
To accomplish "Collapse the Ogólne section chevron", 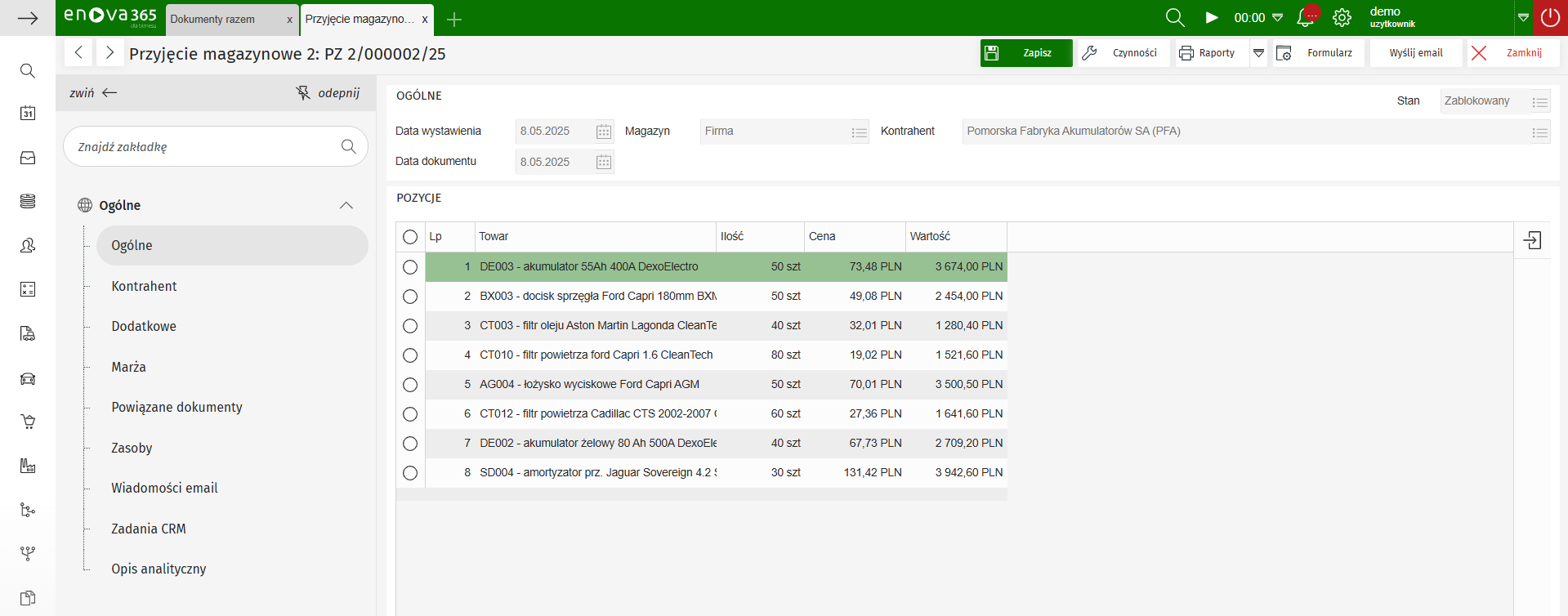I will (x=346, y=205).
